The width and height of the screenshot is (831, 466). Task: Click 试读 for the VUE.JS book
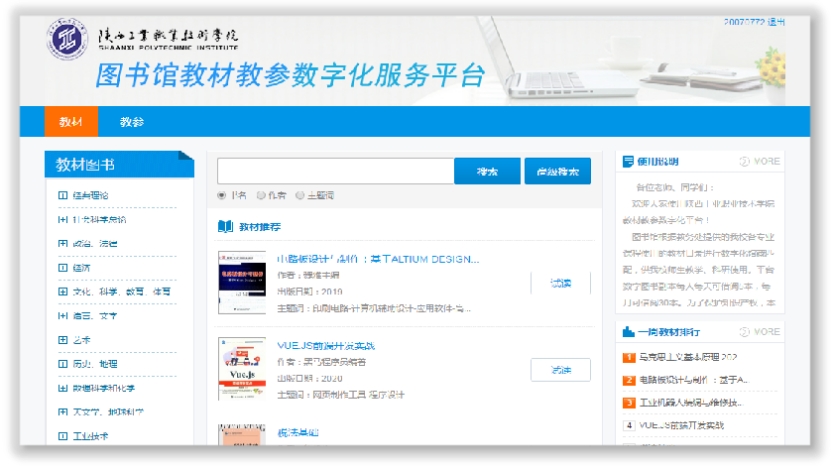click(560, 370)
